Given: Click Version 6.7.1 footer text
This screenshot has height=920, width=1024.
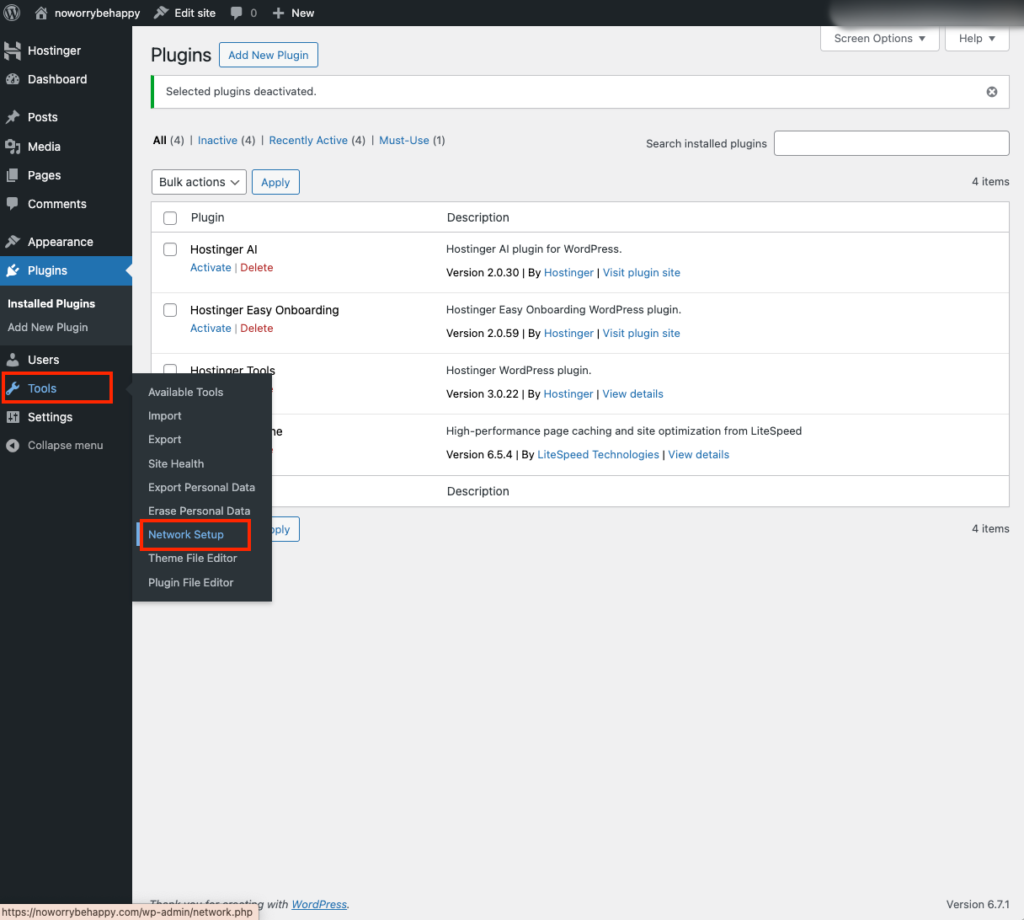Looking at the screenshot, I should 977,904.
